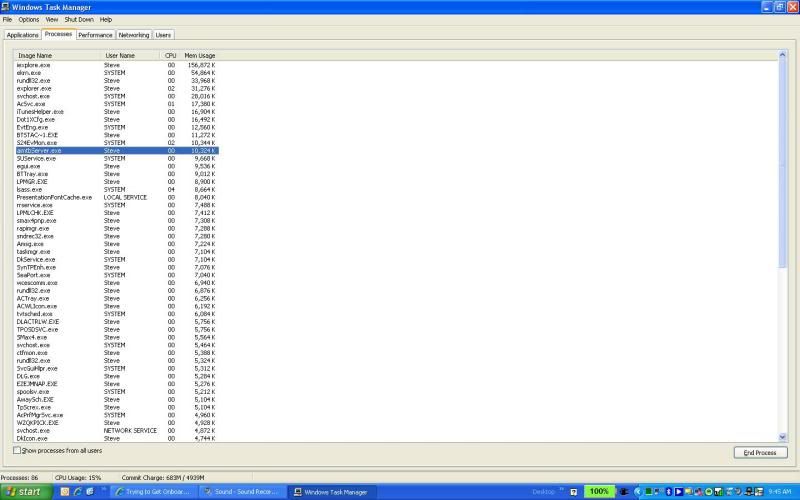Switch to Trying to Get Onboar taskbar window
The height and width of the screenshot is (500, 800).
pos(155,492)
